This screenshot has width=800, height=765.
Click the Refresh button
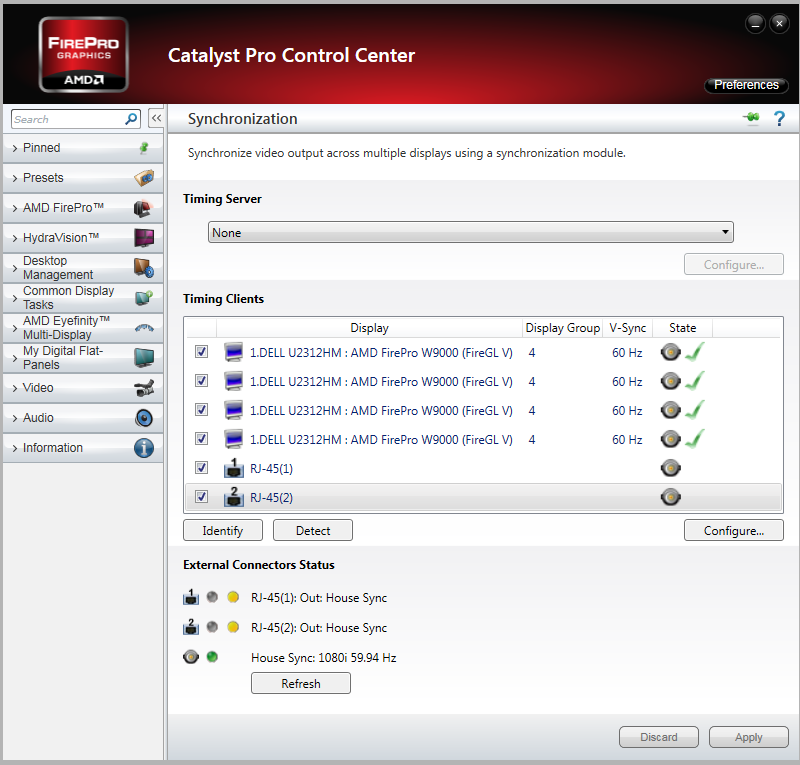[301, 684]
